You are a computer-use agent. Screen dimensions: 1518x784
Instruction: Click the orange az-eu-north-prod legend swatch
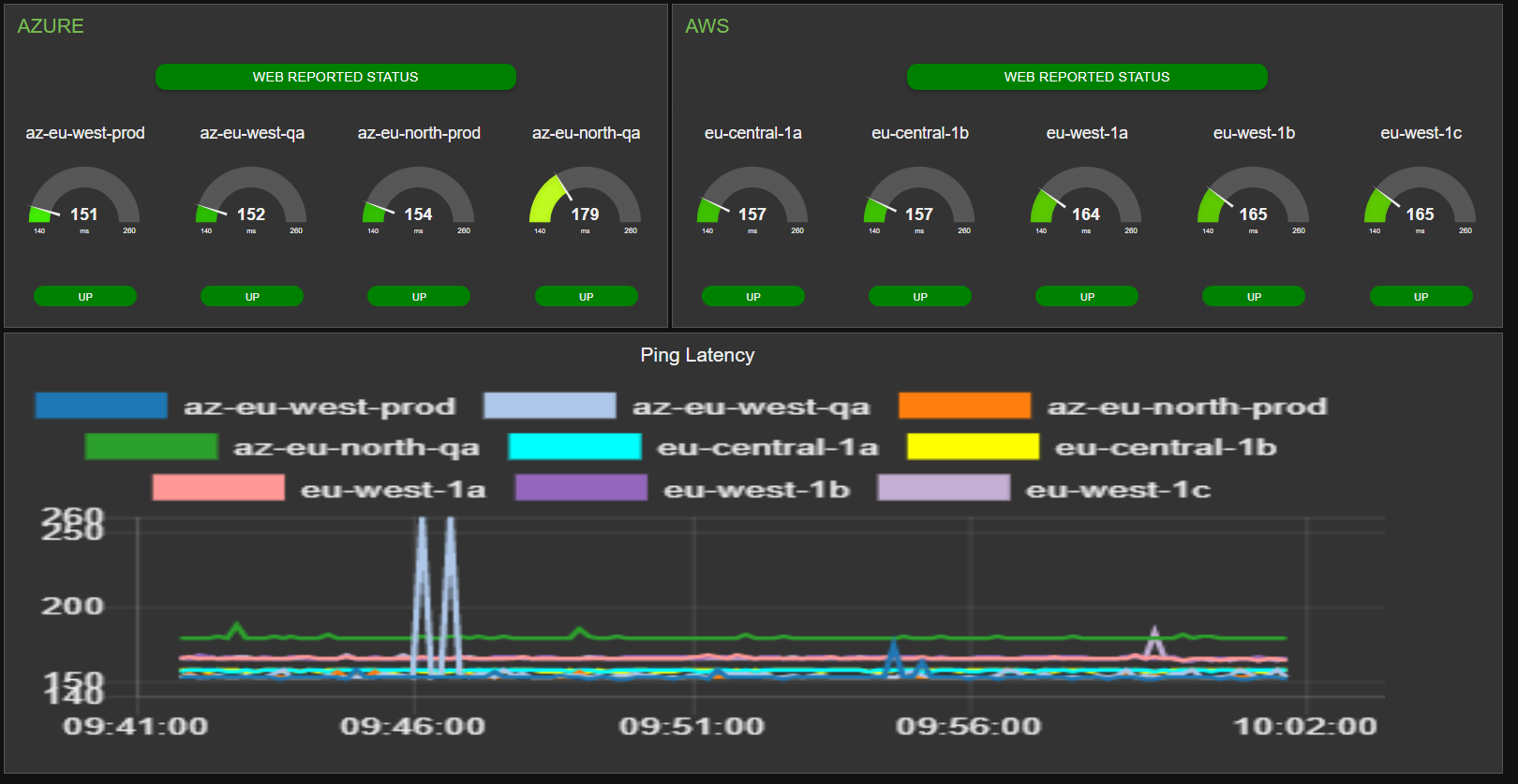click(964, 406)
